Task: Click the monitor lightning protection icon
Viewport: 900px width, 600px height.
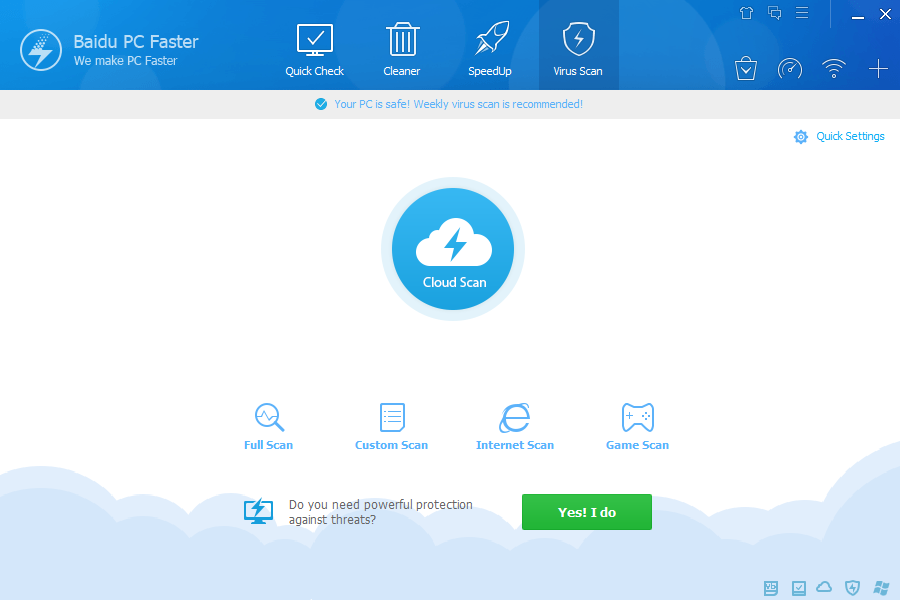Action: pyautogui.click(x=258, y=511)
